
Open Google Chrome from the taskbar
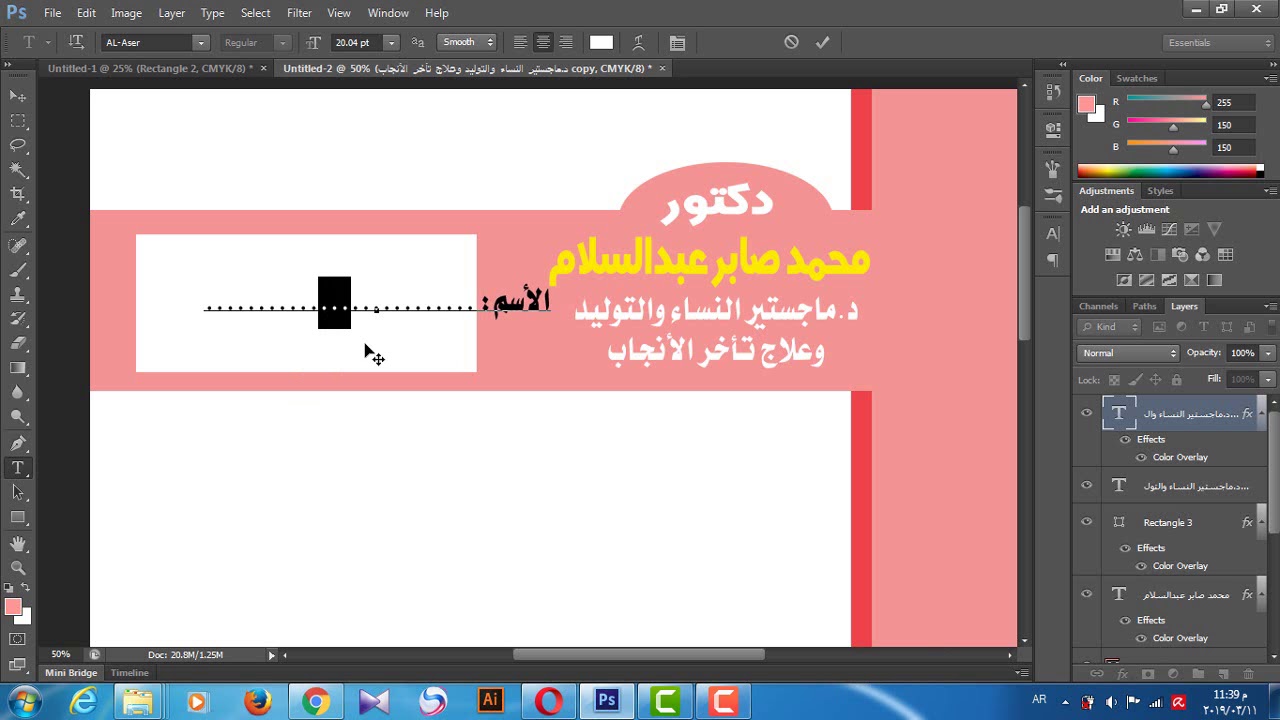pyautogui.click(x=316, y=701)
